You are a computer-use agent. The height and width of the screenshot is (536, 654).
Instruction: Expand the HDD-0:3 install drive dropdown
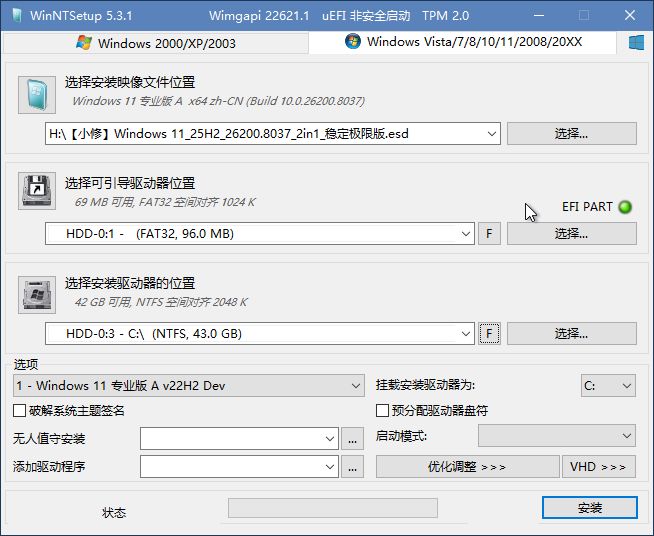466,334
